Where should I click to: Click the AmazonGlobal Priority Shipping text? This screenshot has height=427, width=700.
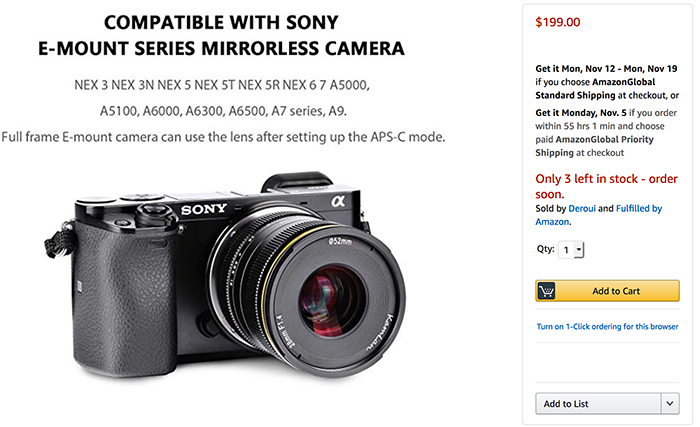point(594,146)
